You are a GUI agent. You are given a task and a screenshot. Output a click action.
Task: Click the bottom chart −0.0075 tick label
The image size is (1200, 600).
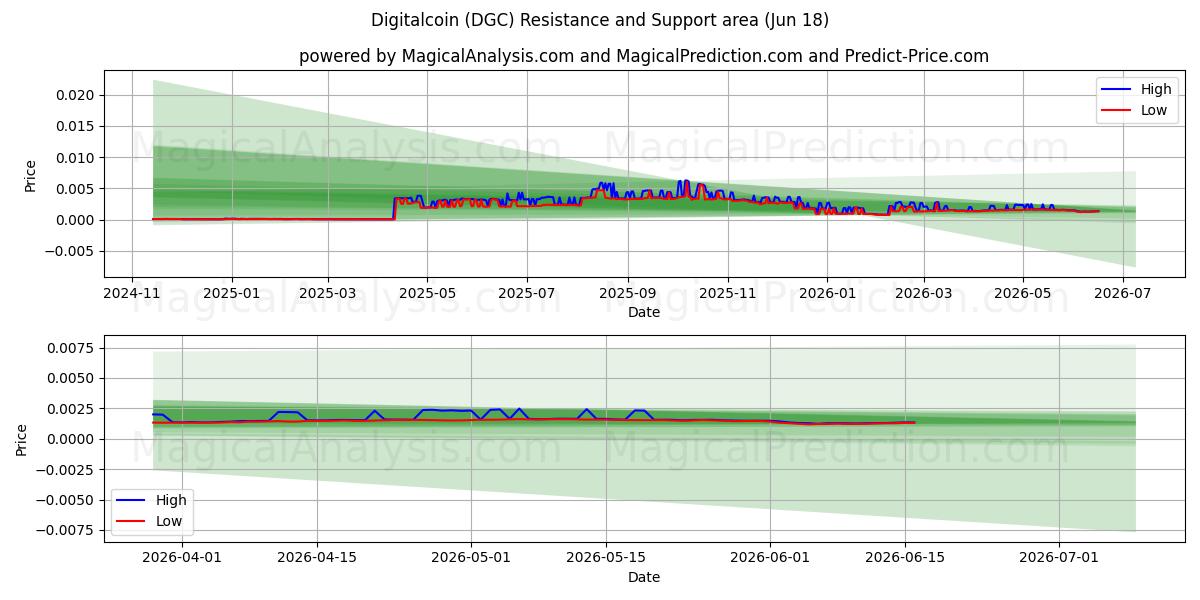coord(65,531)
